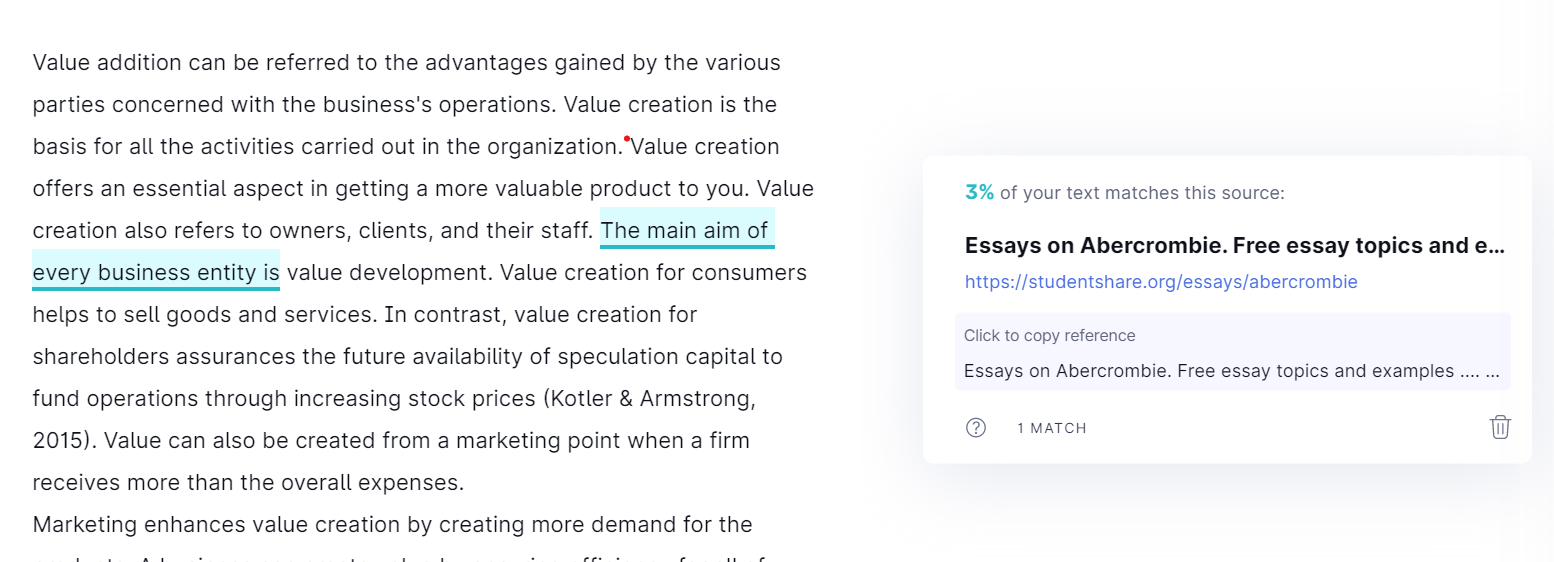Click the '1 MATCH' label
Screen dimensions: 1554x562
tap(1052, 428)
